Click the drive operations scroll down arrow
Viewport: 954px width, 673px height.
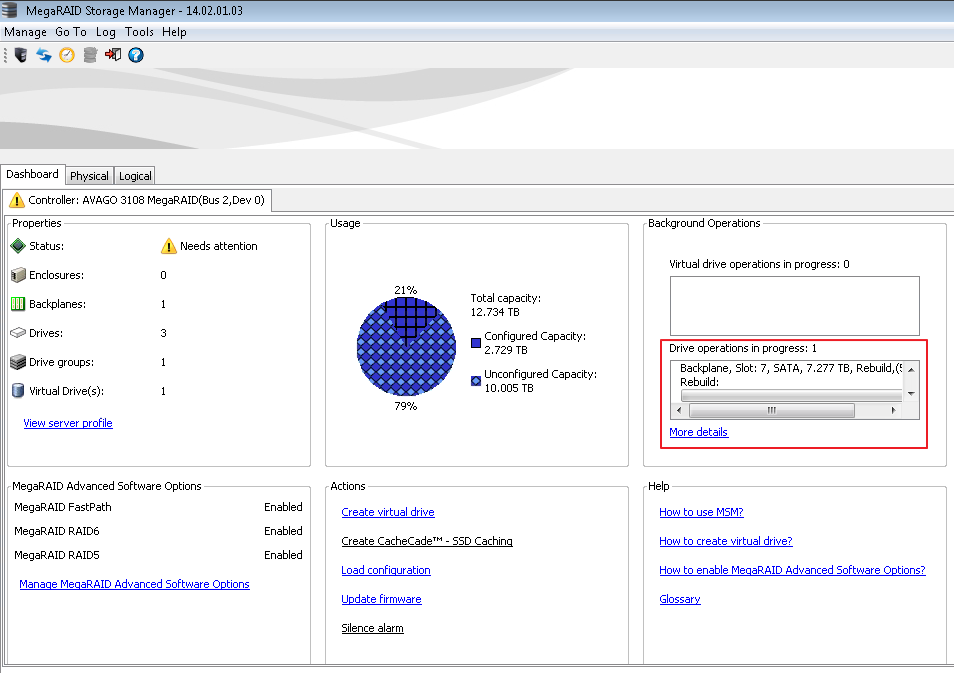point(911,394)
